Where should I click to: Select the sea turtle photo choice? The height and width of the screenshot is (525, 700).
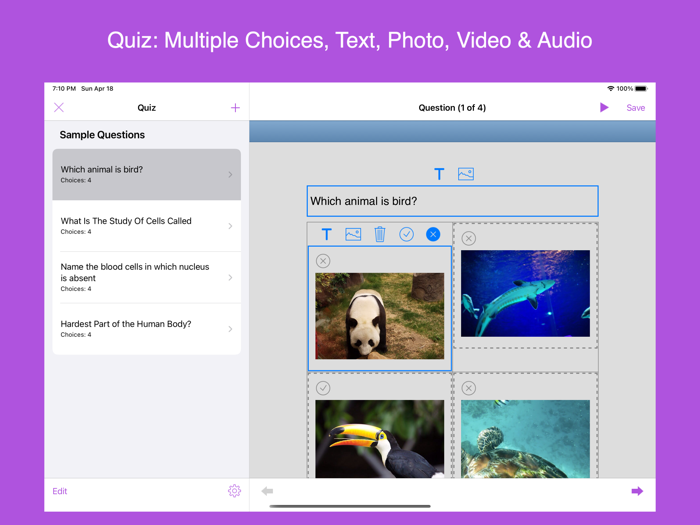pos(525,439)
